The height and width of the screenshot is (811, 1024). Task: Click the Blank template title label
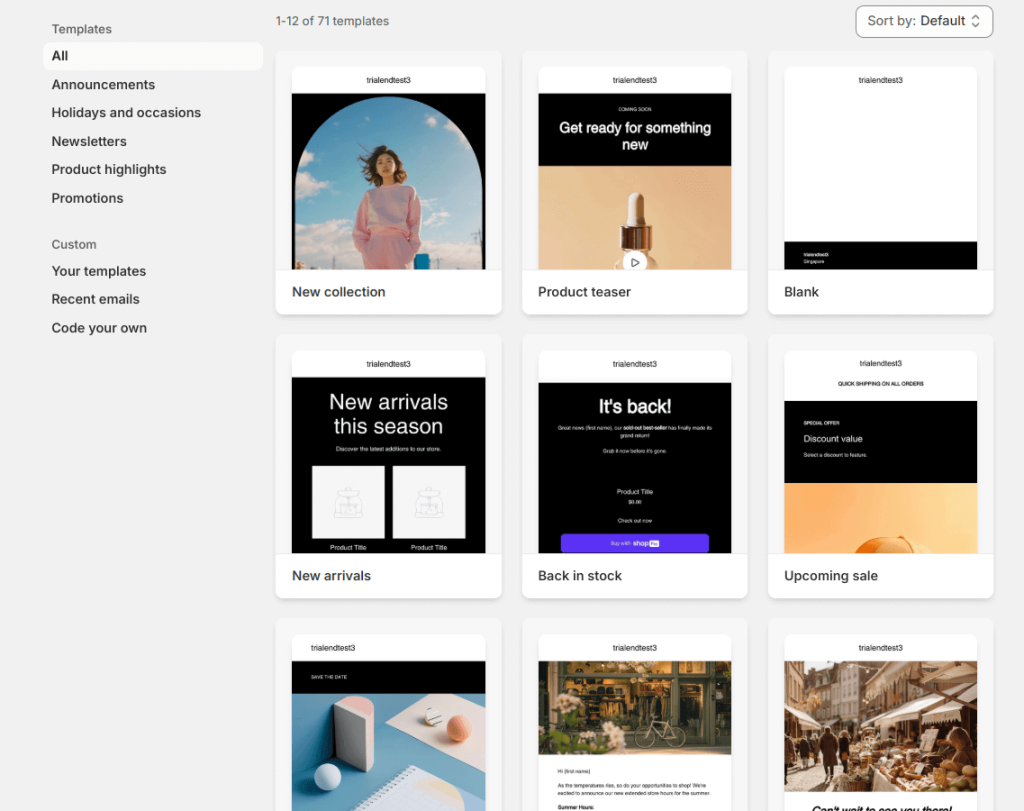tap(801, 292)
